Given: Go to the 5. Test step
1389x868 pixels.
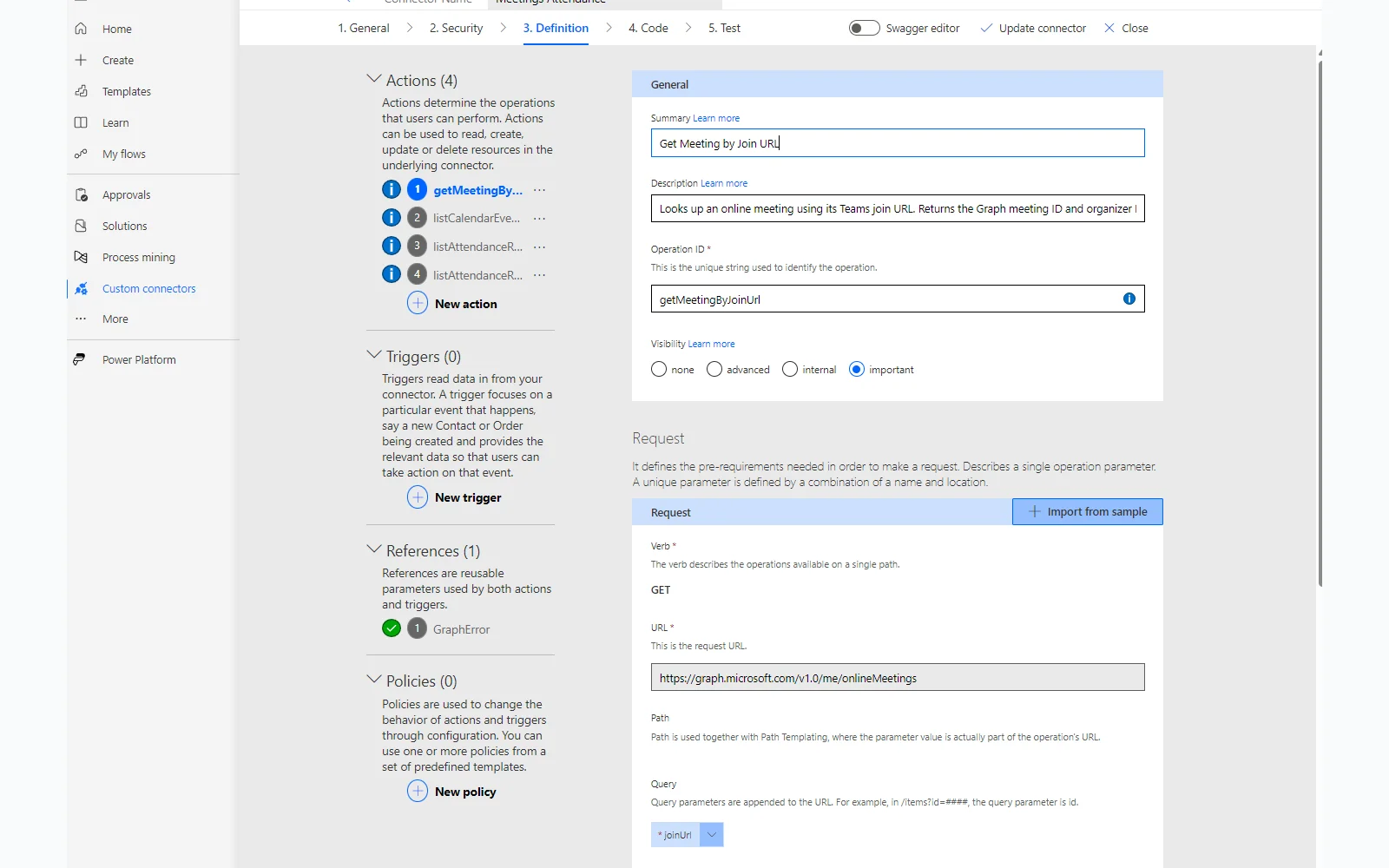Looking at the screenshot, I should (724, 28).
